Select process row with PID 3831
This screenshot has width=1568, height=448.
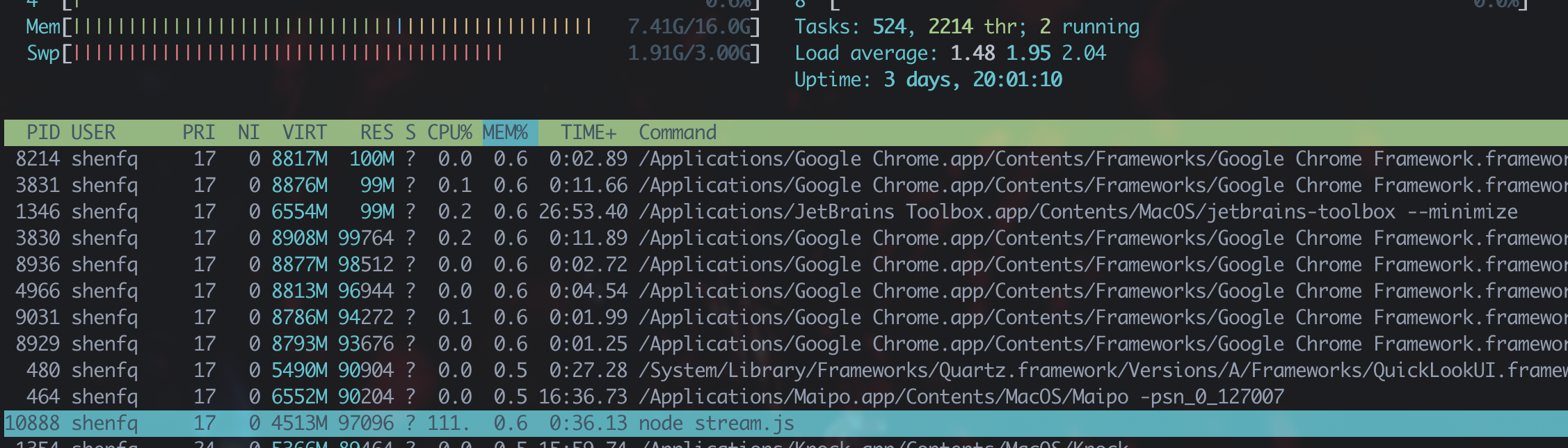click(786, 185)
